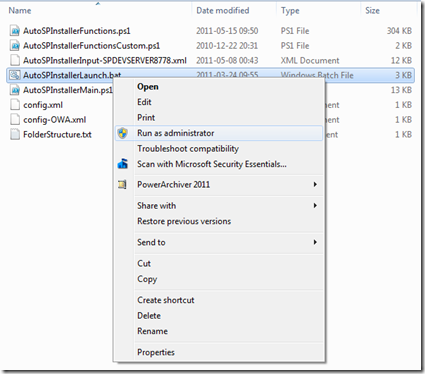Open the Share with entry

point(219,206)
